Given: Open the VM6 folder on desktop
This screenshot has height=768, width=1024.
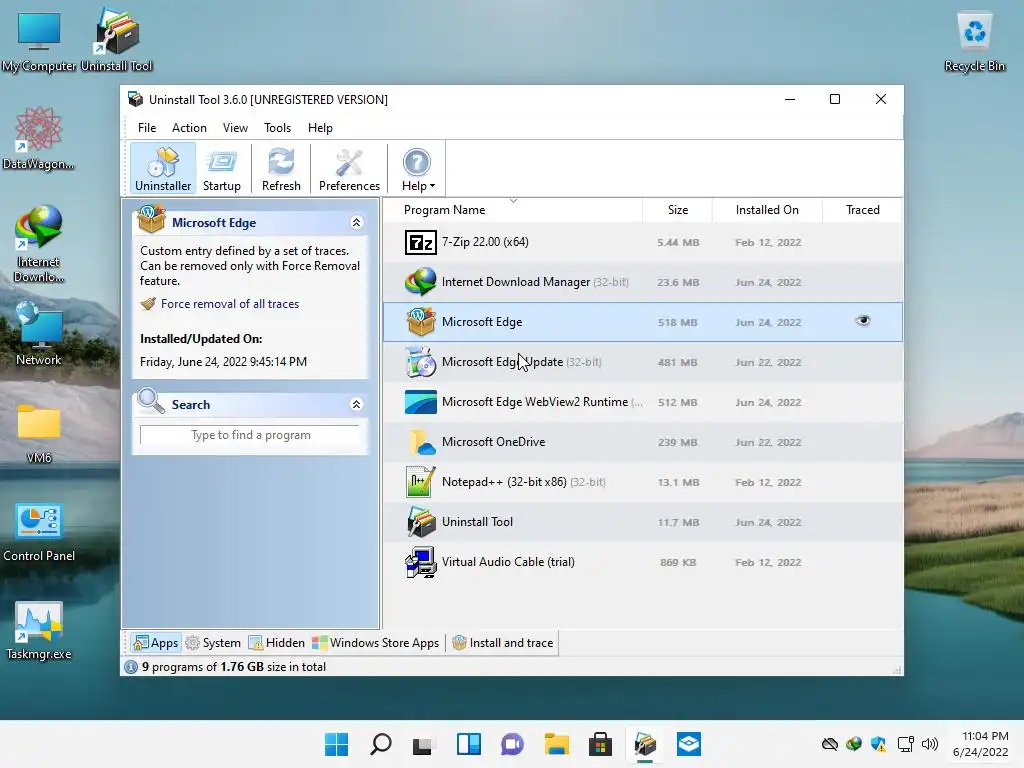Looking at the screenshot, I should [x=39, y=432].
